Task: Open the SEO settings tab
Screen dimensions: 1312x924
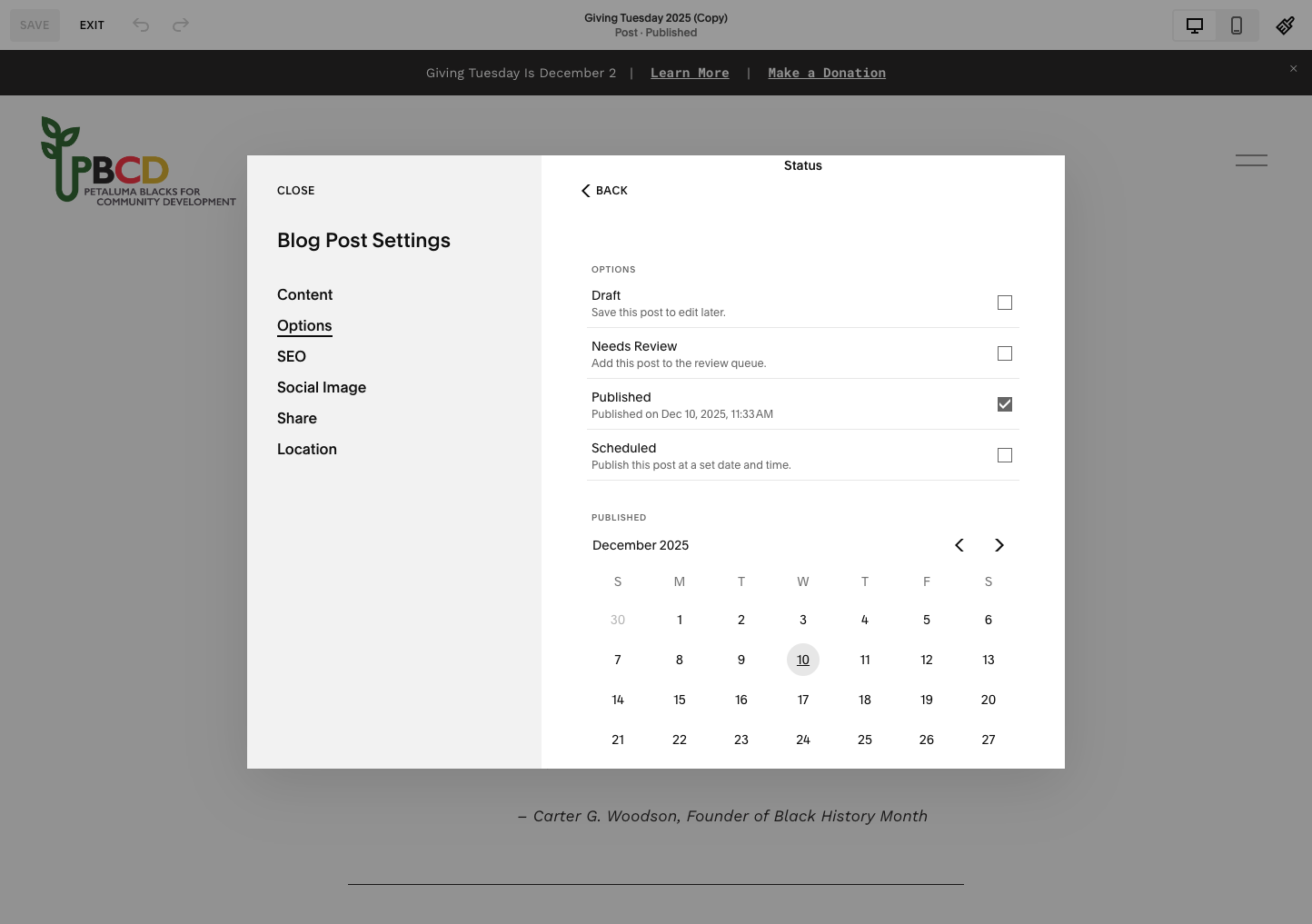Action: coord(292,357)
